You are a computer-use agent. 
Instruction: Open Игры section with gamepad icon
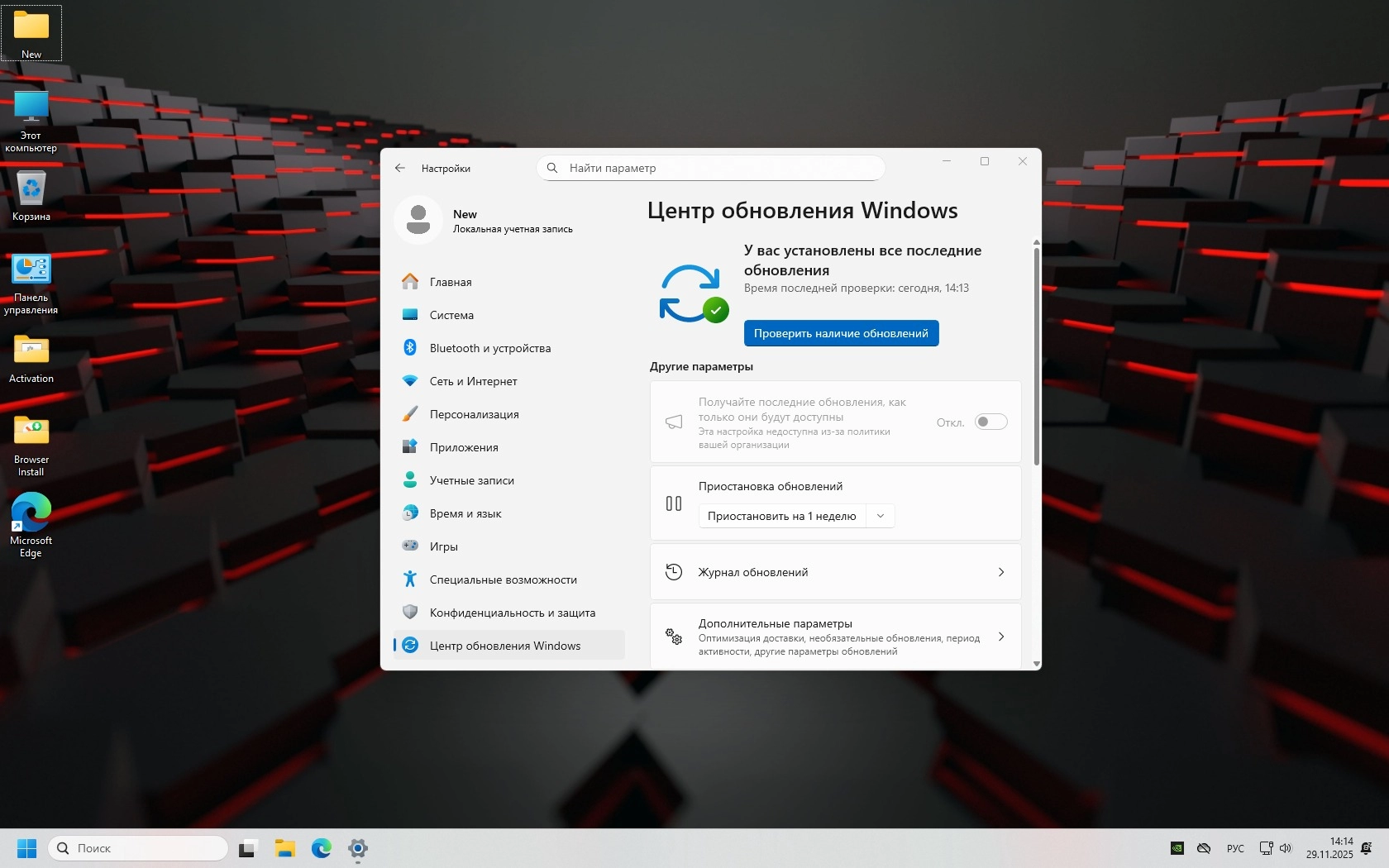point(443,546)
